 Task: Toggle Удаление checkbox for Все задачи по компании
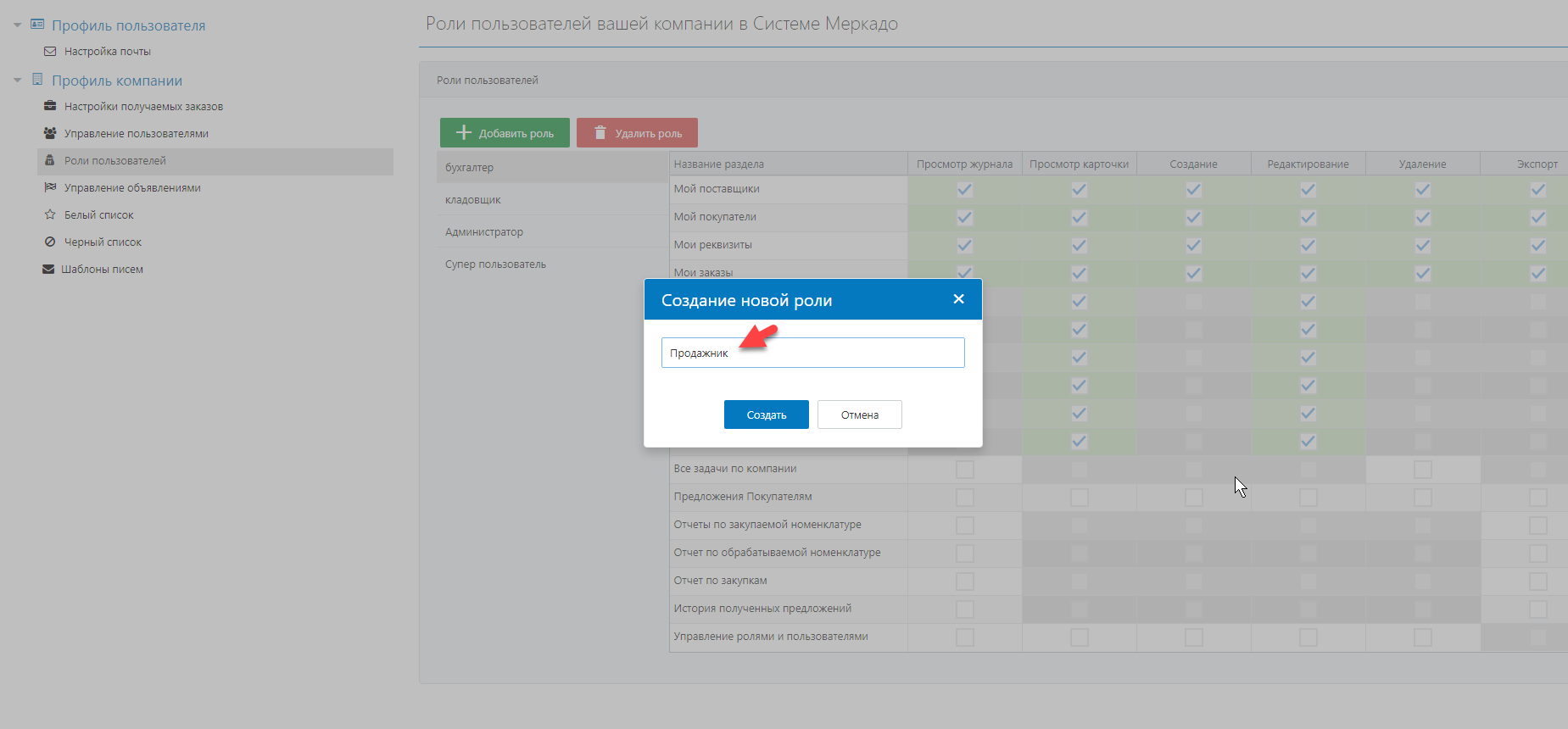coord(1422,470)
